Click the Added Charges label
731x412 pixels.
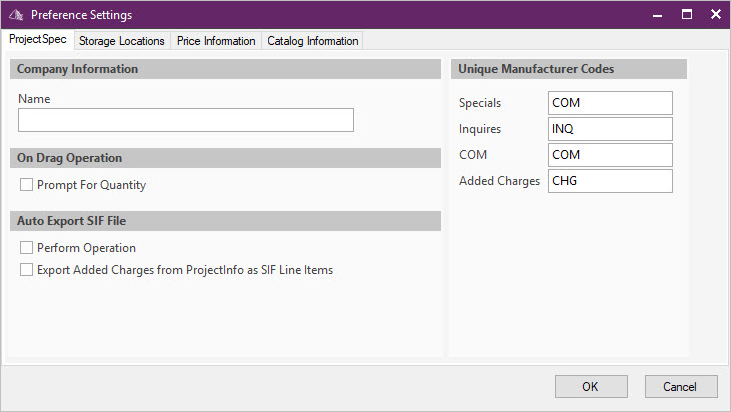point(499,181)
